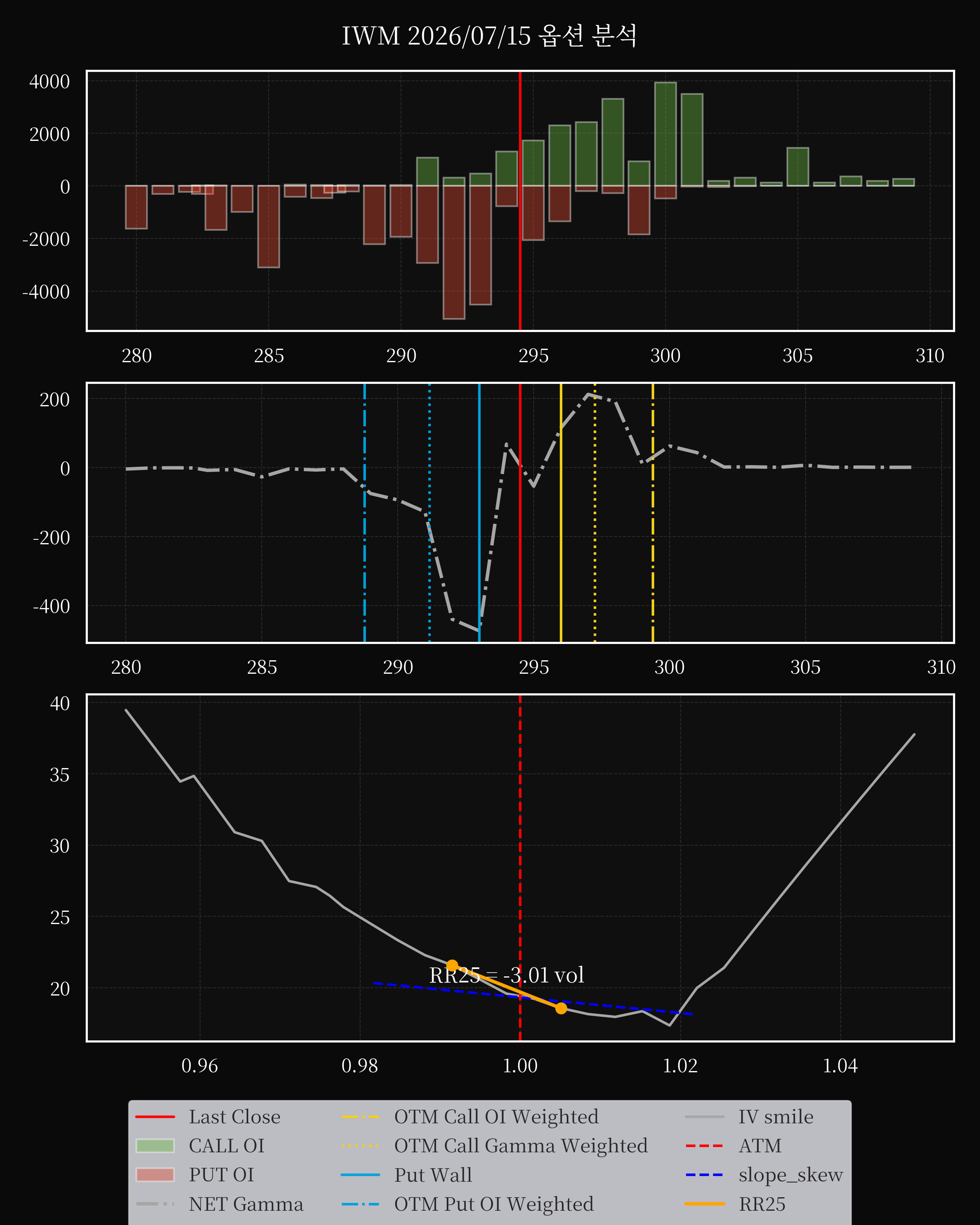Click the slope_skew legend label

tap(791, 1175)
